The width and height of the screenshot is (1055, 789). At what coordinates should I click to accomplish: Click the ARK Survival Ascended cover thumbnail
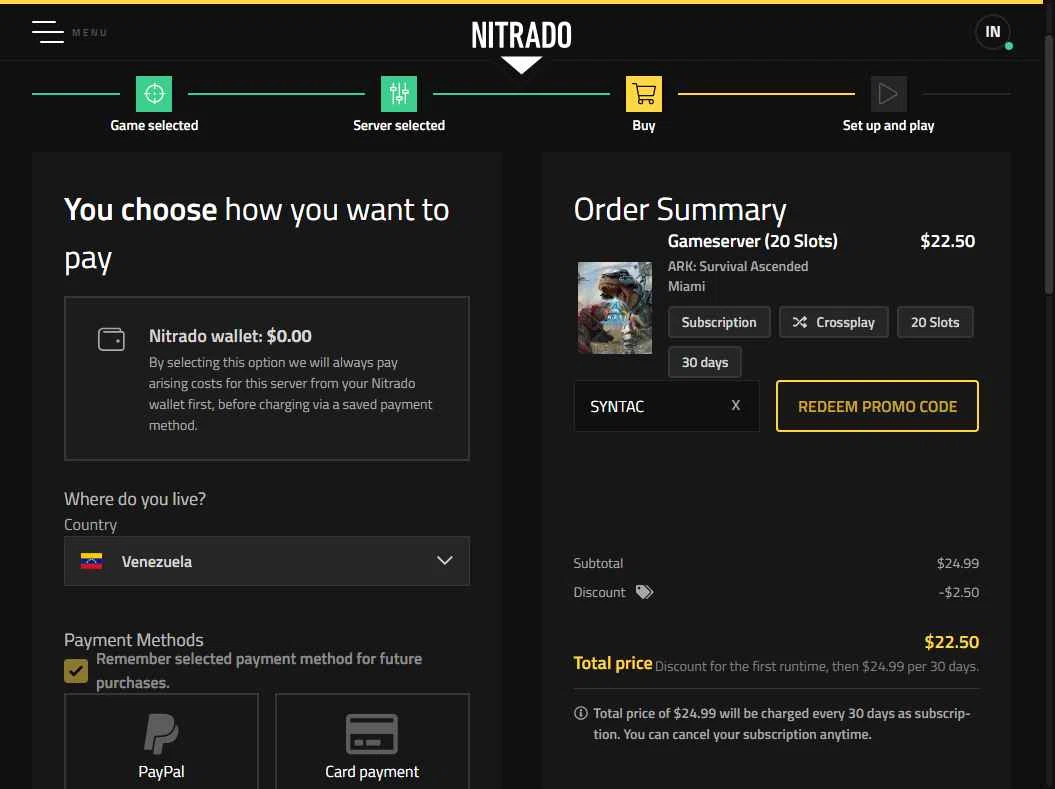(615, 308)
